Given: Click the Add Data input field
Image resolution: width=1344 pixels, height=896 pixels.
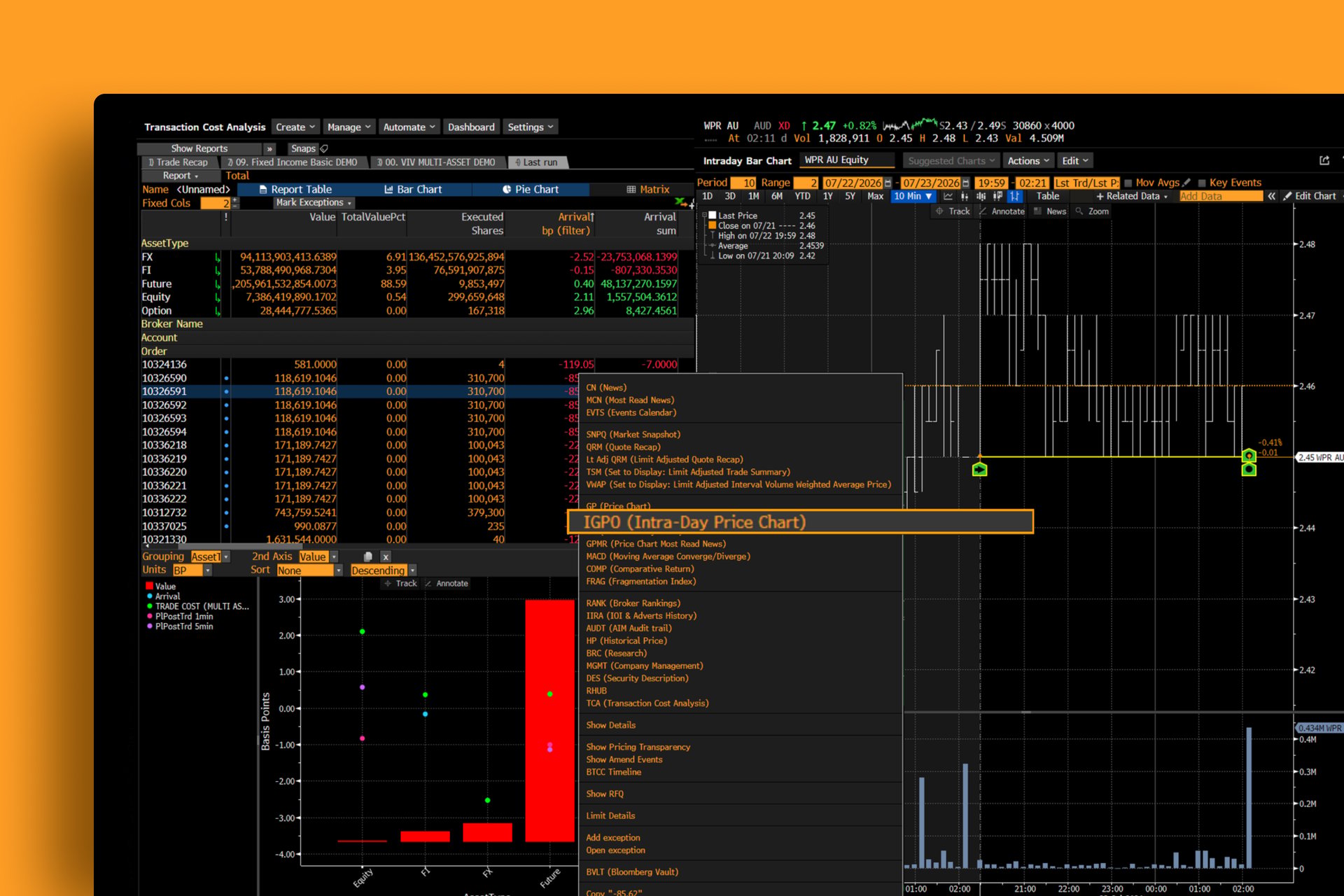Looking at the screenshot, I should pyautogui.click(x=1221, y=197).
